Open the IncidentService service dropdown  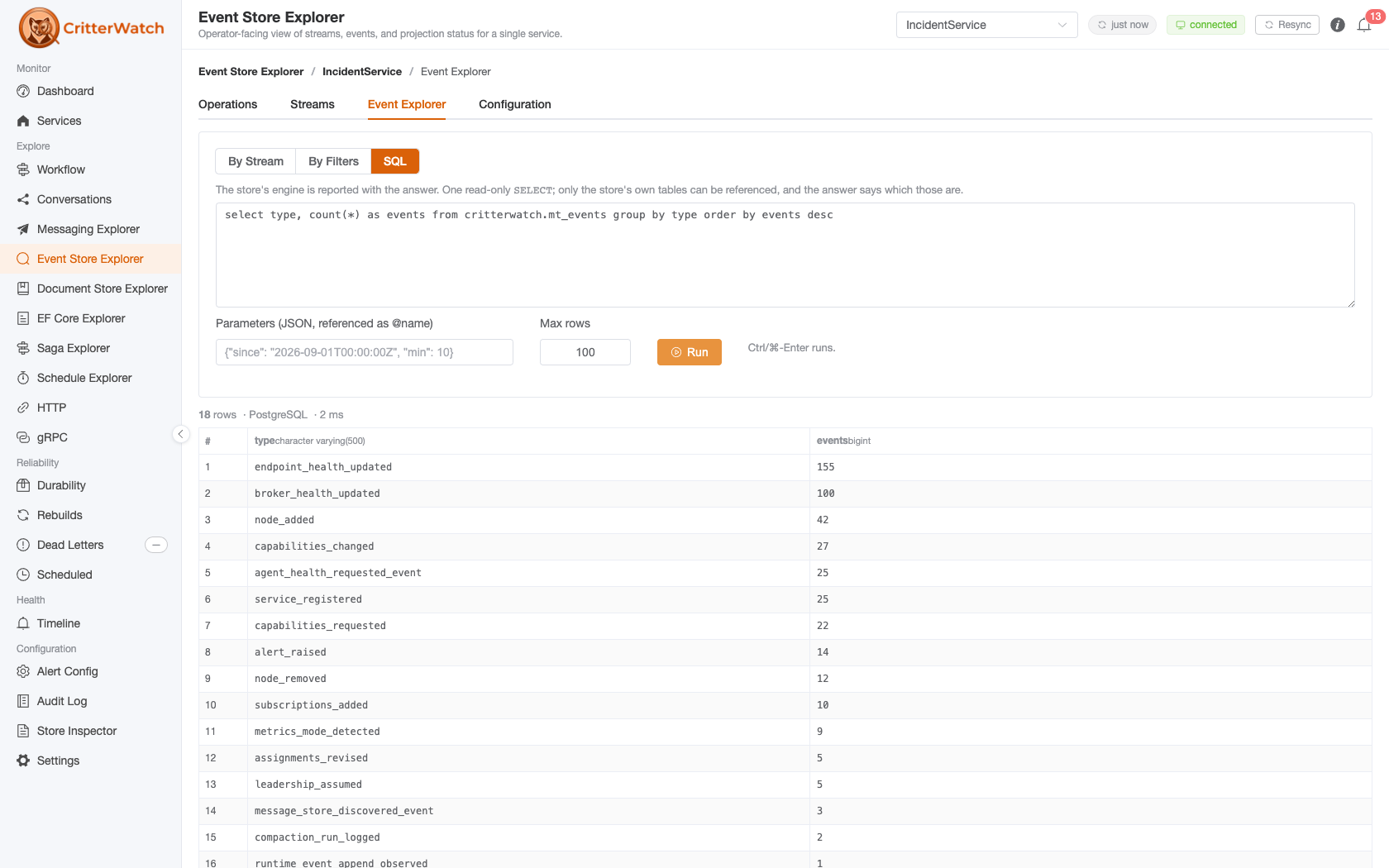pyautogui.click(x=986, y=25)
